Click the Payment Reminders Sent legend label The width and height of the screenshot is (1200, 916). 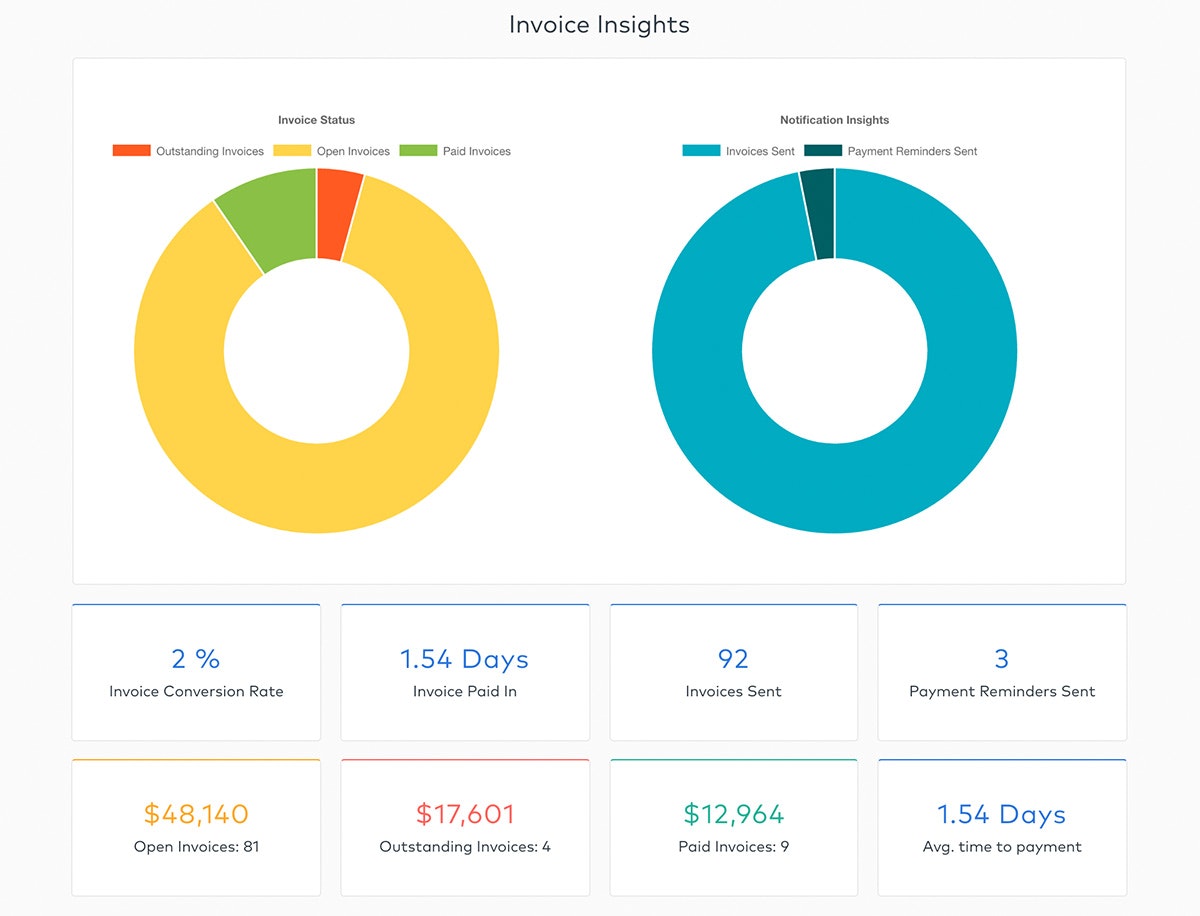coord(913,151)
